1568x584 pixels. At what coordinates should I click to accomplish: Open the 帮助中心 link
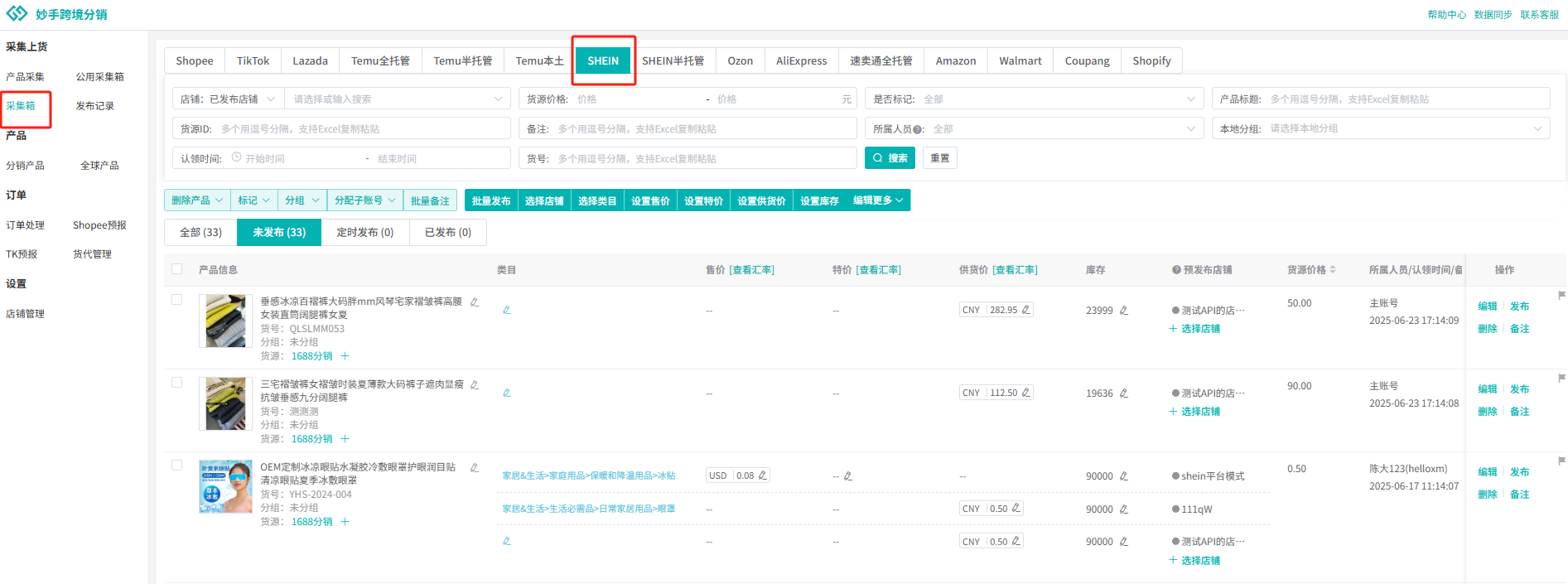pos(1446,15)
